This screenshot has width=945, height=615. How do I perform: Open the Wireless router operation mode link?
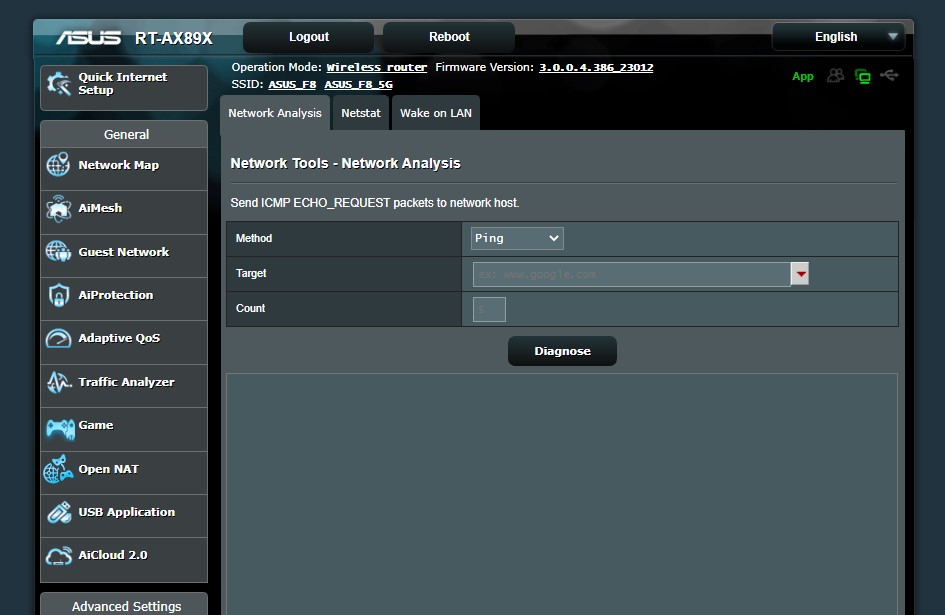[x=377, y=67]
